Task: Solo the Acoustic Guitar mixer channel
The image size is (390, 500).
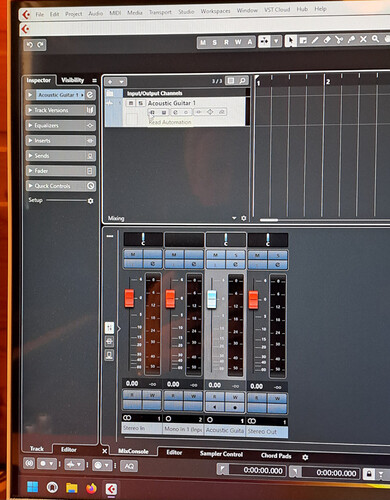Action: (236, 255)
